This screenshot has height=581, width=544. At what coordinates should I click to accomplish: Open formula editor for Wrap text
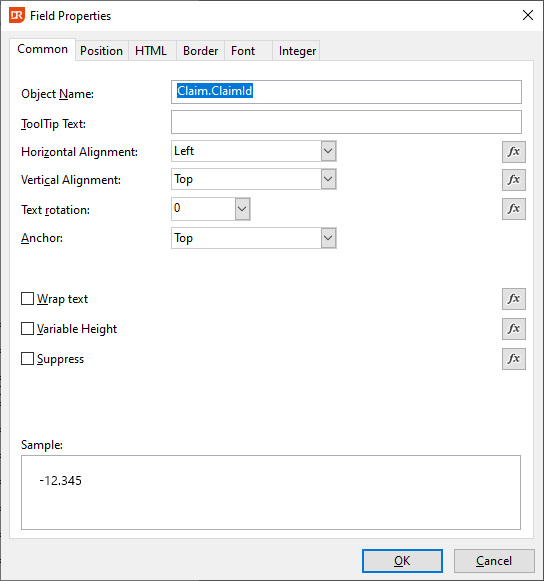(x=514, y=299)
